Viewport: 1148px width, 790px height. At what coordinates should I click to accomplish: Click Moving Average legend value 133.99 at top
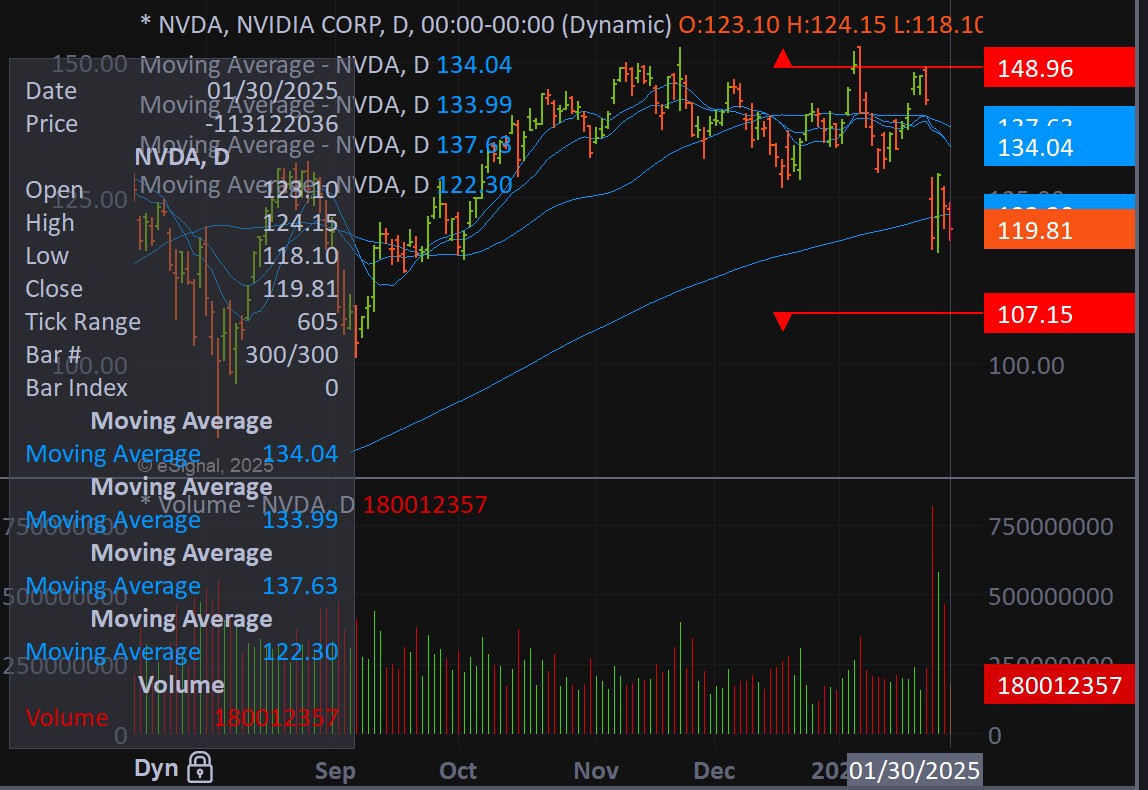474,105
